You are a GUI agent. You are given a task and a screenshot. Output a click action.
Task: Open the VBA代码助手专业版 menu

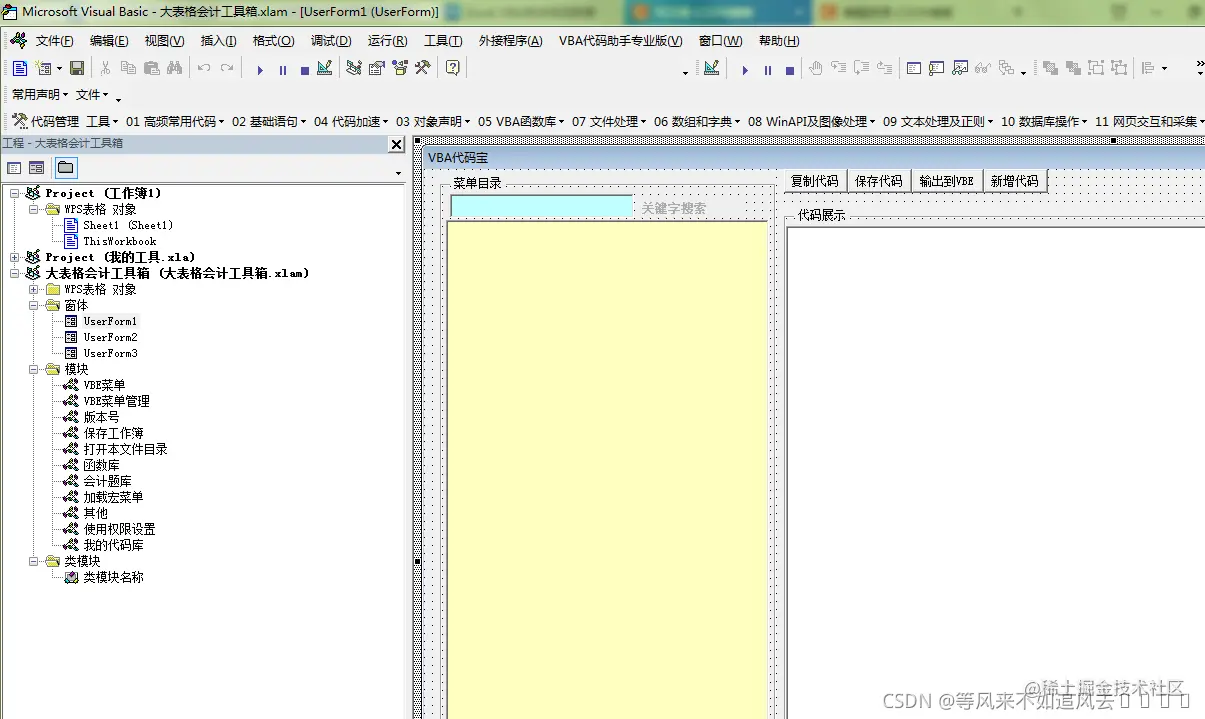[620, 41]
